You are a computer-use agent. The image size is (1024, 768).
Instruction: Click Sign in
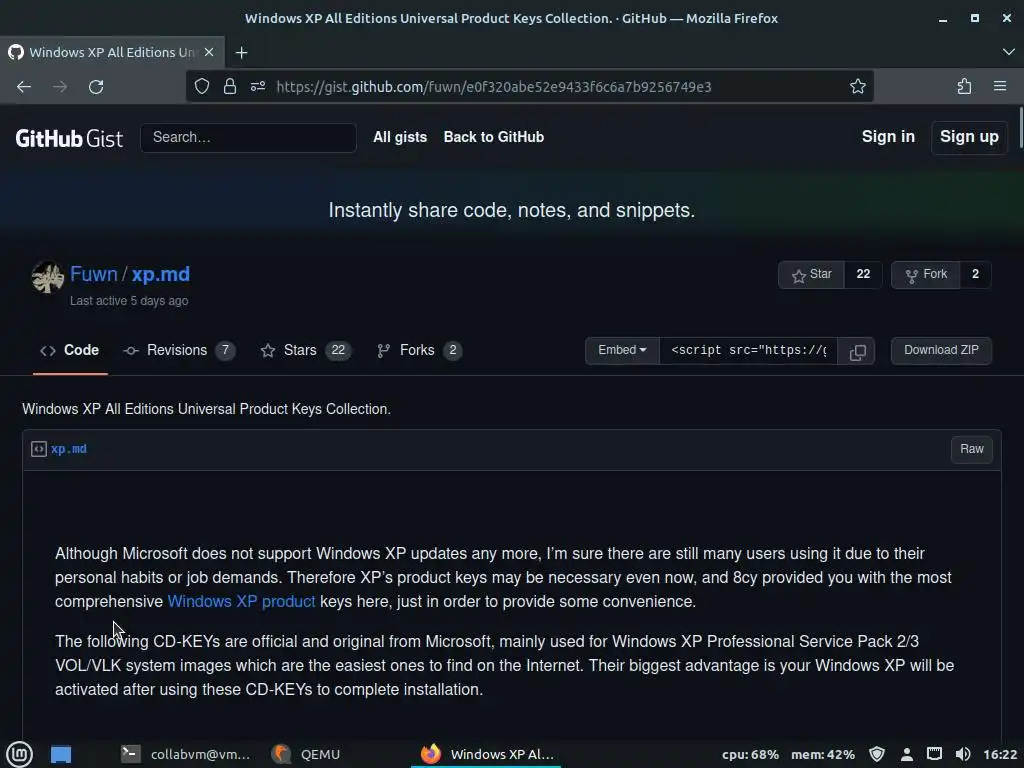[x=888, y=136]
